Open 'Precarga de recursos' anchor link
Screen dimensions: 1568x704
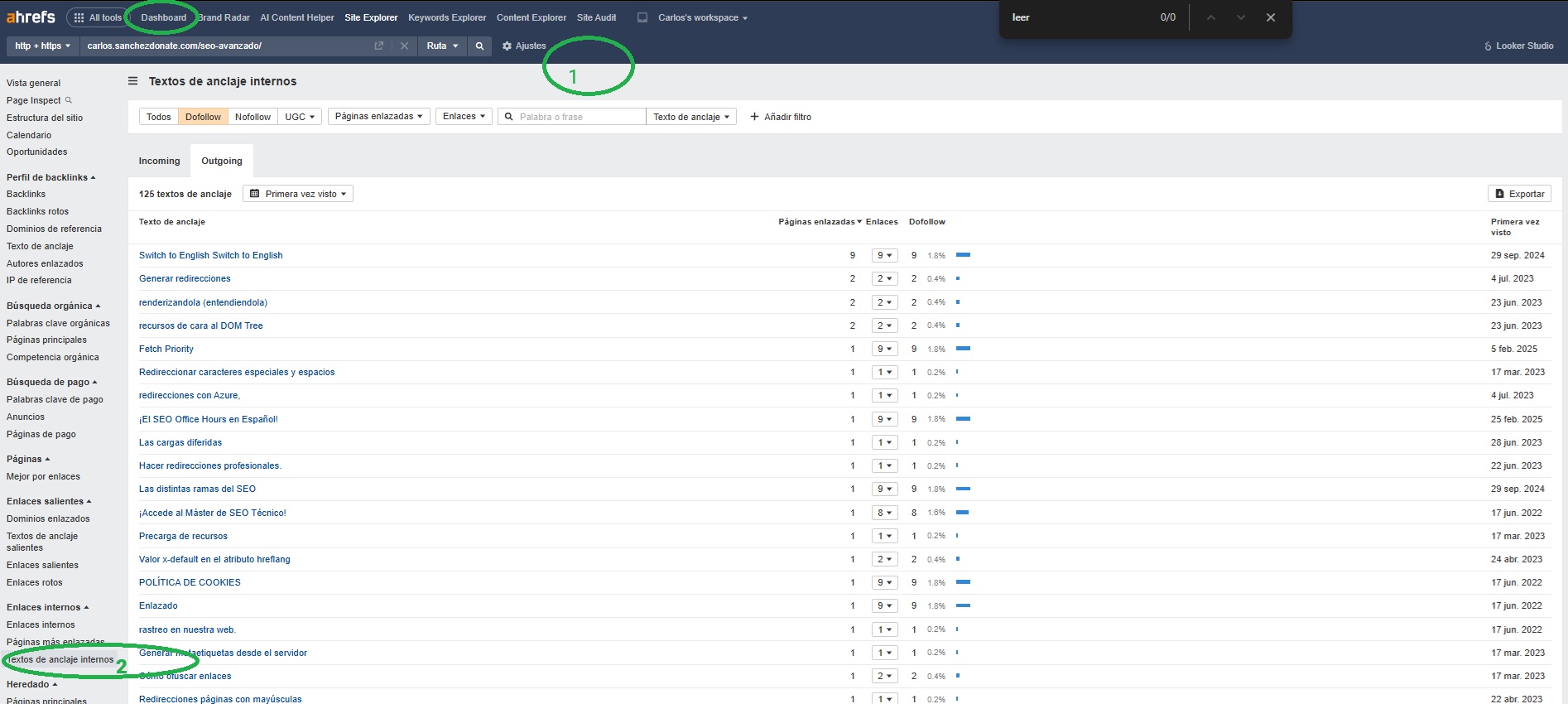(183, 537)
